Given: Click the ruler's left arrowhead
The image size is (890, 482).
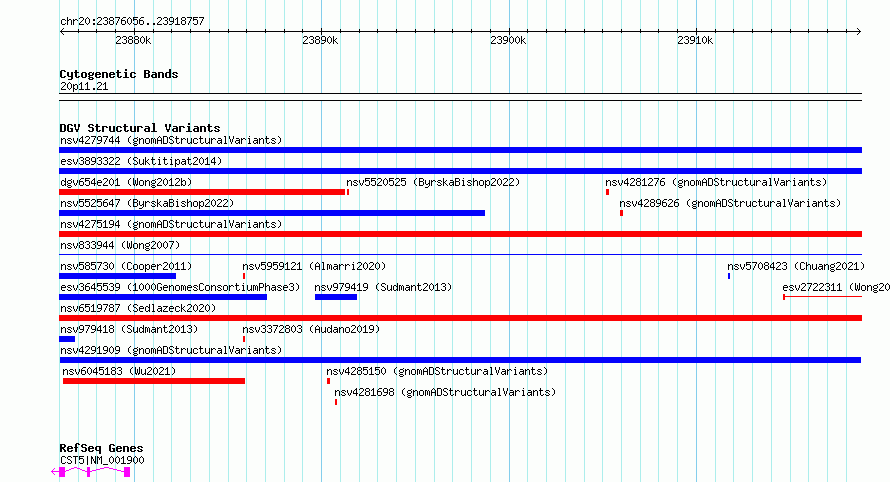Looking at the screenshot, I should (62, 31).
